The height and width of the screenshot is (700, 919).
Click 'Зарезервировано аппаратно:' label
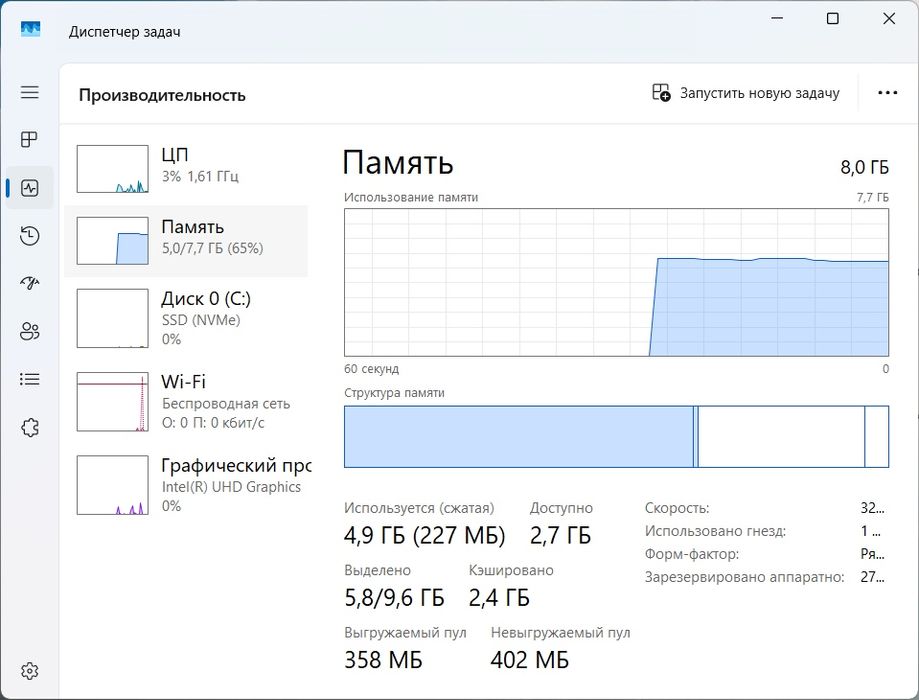point(744,577)
